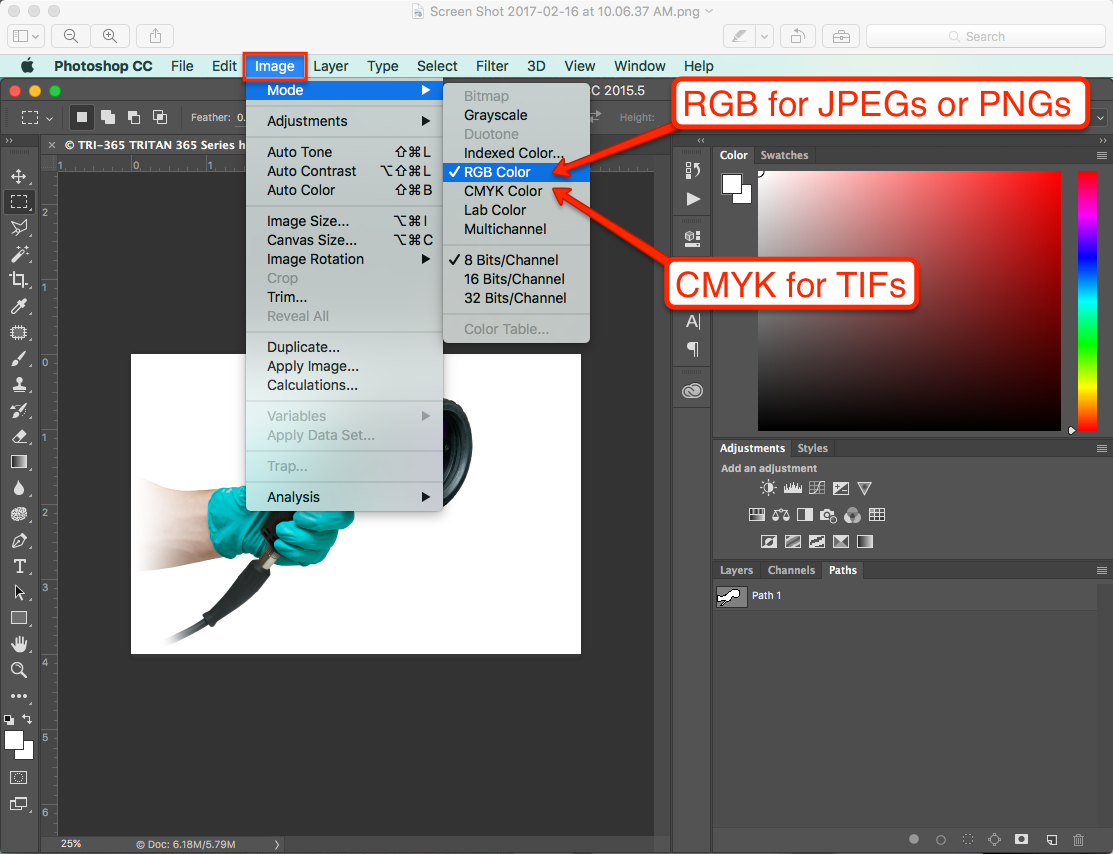This screenshot has width=1113, height=854.
Task: Switch to the Channels tab
Action: pyautogui.click(x=791, y=570)
